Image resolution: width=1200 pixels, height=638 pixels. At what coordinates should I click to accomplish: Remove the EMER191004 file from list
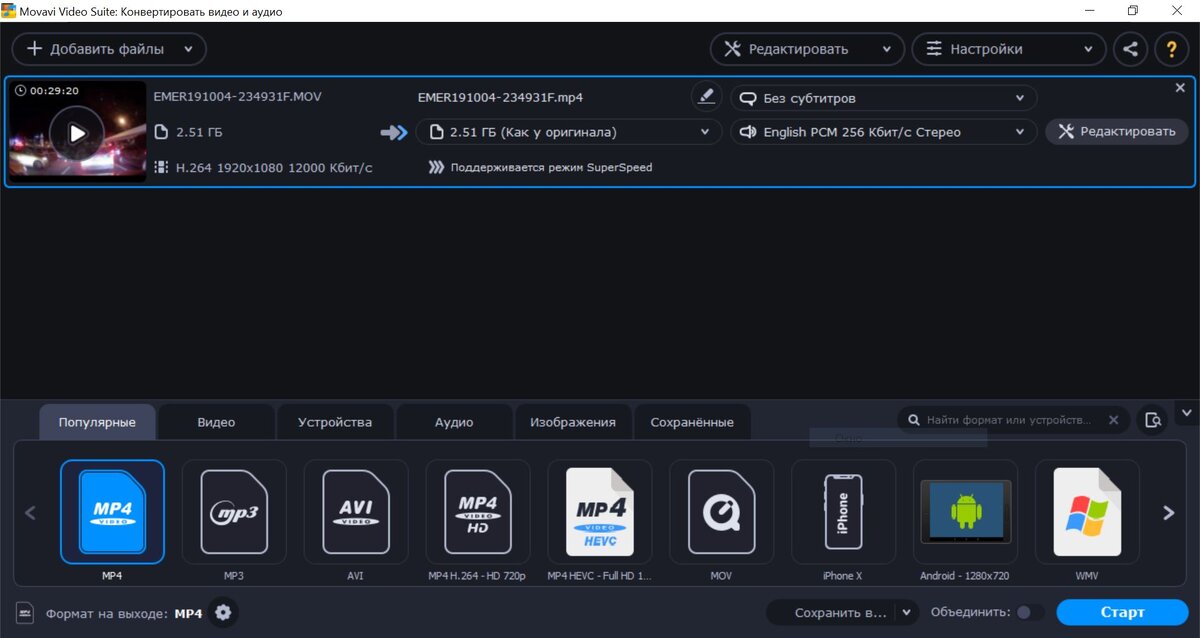point(1180,88)
